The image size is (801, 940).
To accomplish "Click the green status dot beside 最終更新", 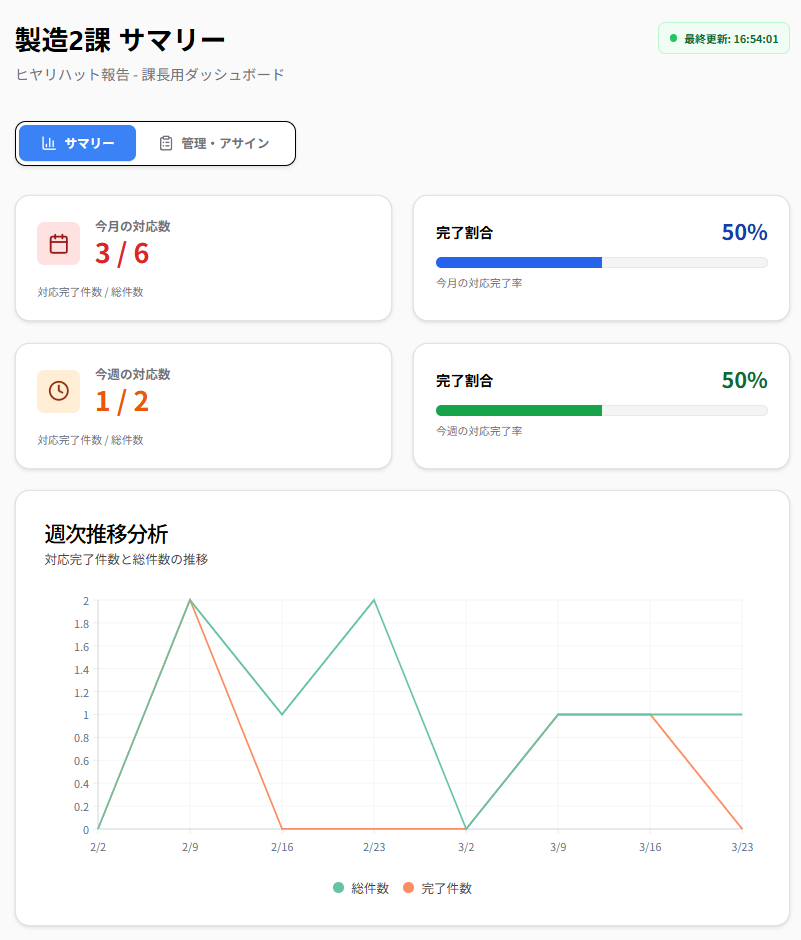I will (x=673, y=38).
